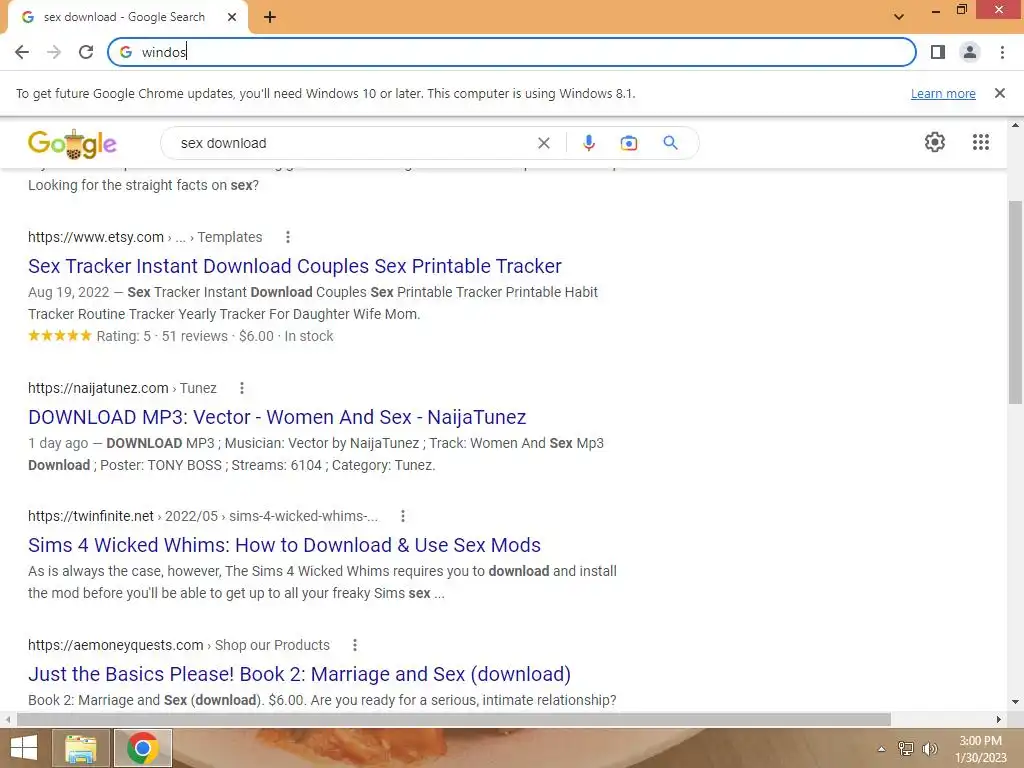The width and height of the screenshot is (1024, 768).
Task: Show hidden tray icons arrow
Action: point(881,749)
